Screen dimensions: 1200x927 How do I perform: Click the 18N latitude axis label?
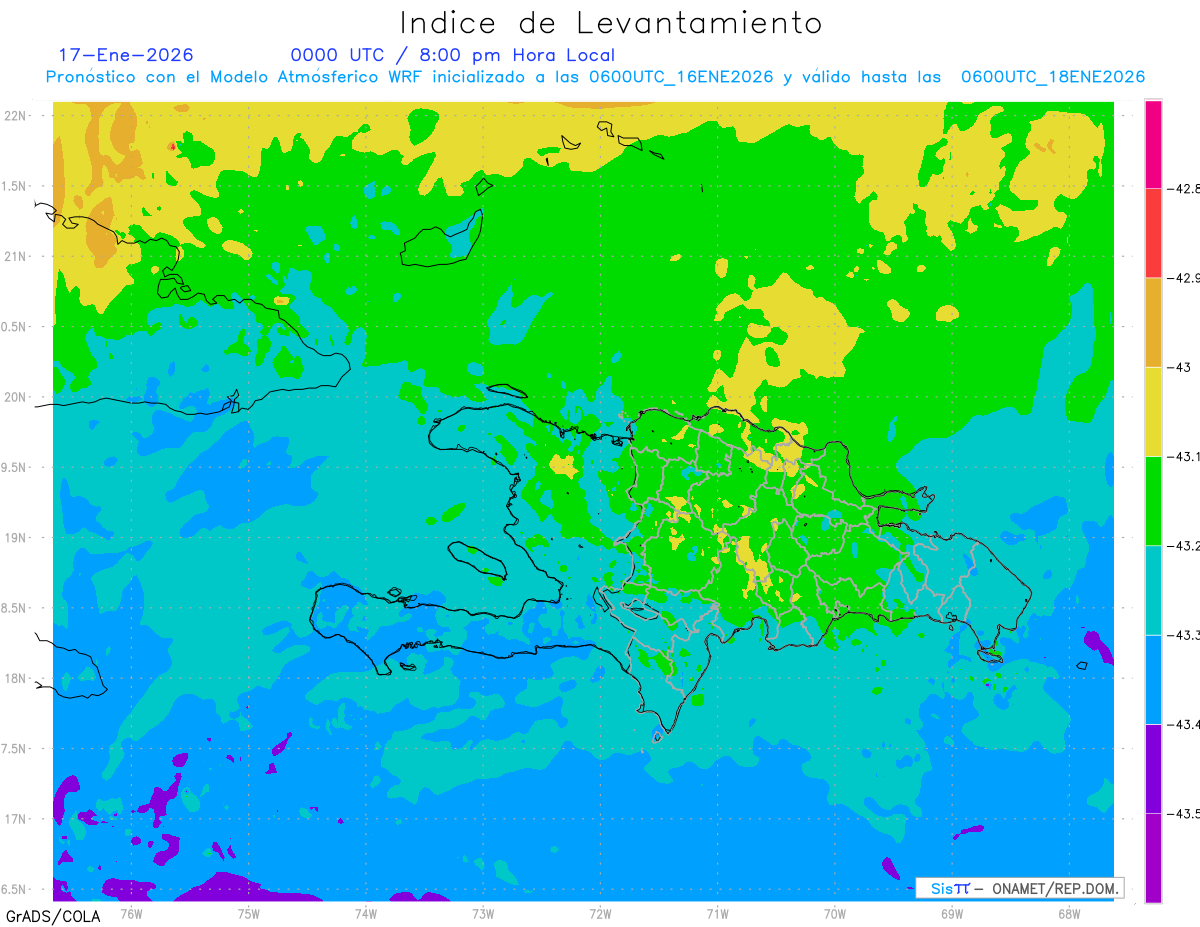[x=17, y=679]
